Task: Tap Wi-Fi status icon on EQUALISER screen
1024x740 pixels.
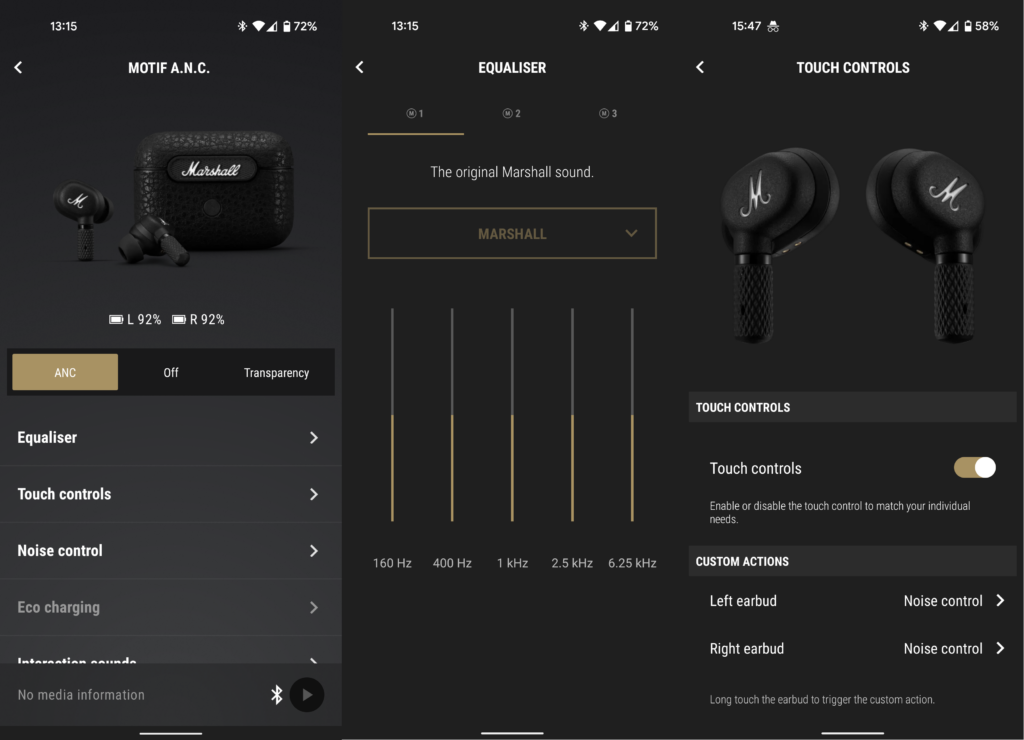Action: click(600, 26)
